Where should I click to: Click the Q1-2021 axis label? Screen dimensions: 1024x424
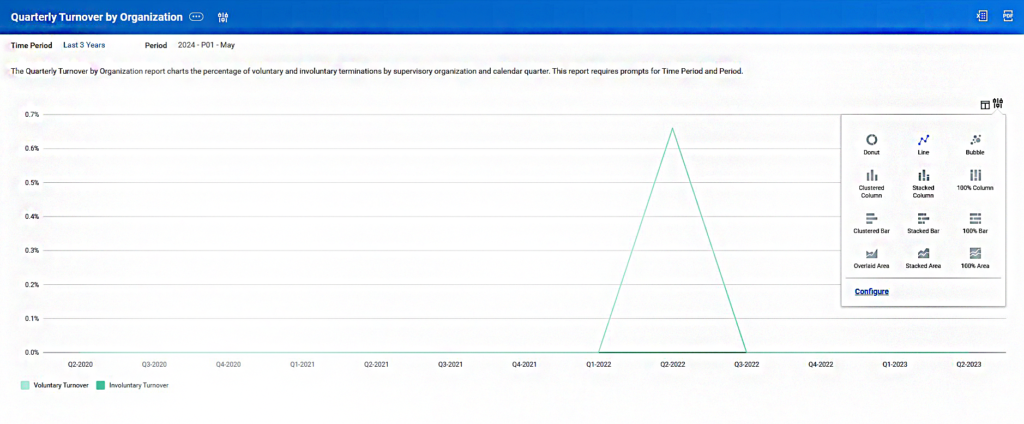pos(302,364)
